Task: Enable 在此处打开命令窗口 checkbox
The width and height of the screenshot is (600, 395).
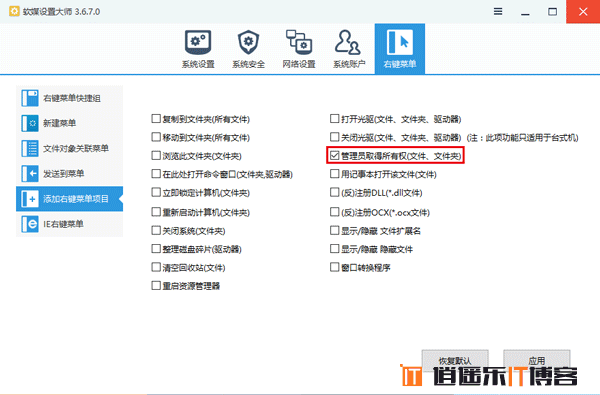Action: (156, 174)
